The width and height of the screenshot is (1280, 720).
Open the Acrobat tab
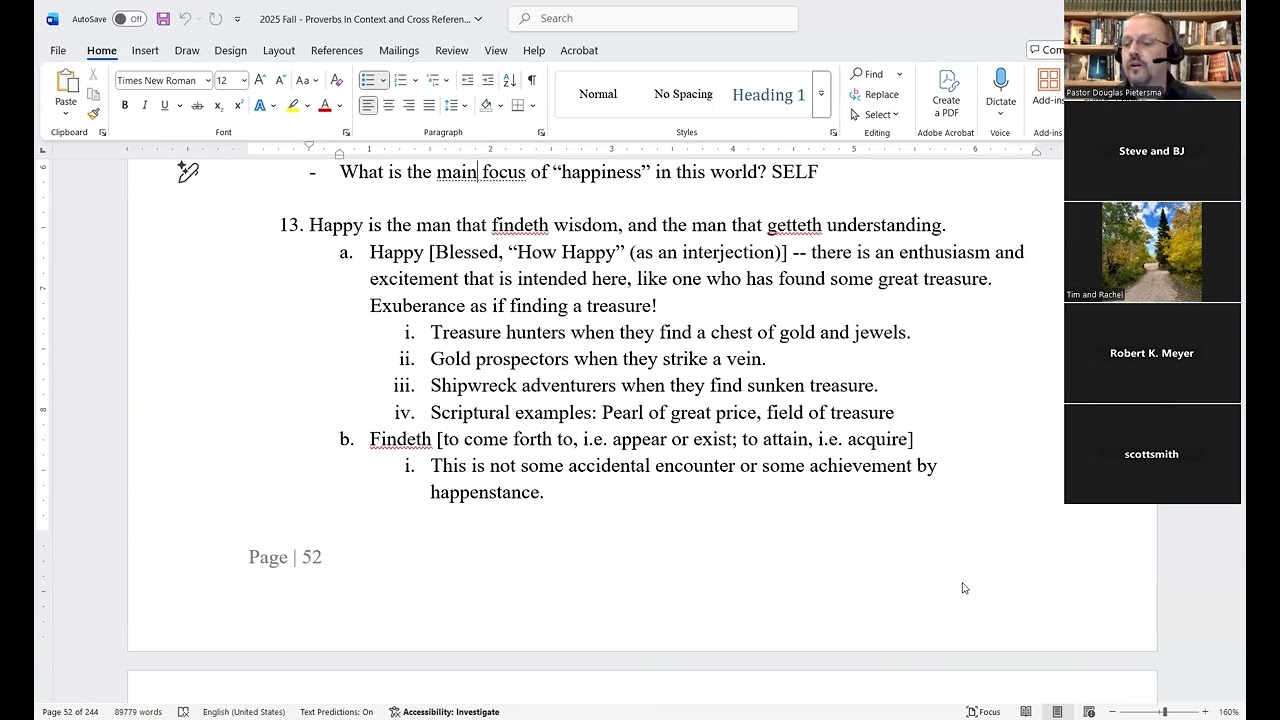click(579, 50)
